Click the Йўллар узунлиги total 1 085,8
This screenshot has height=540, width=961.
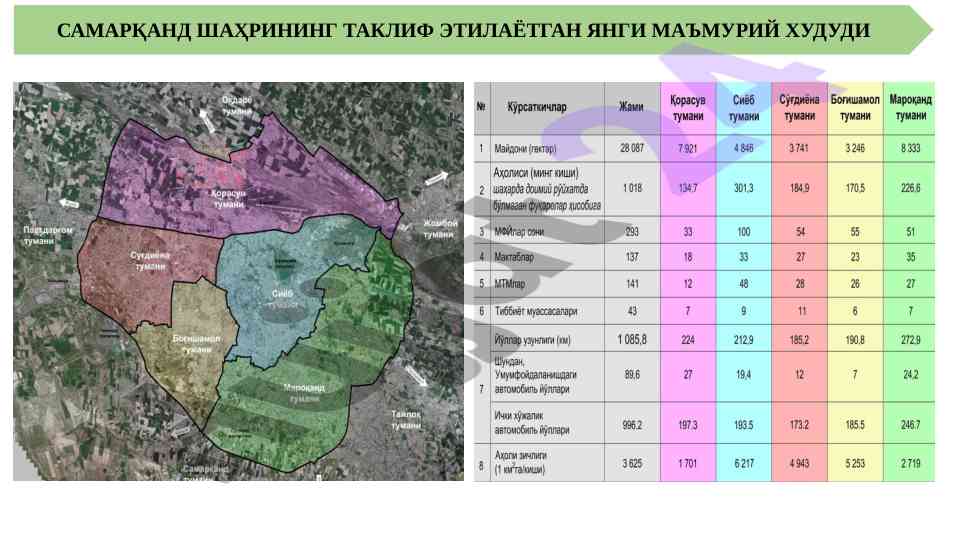(631, 339)
